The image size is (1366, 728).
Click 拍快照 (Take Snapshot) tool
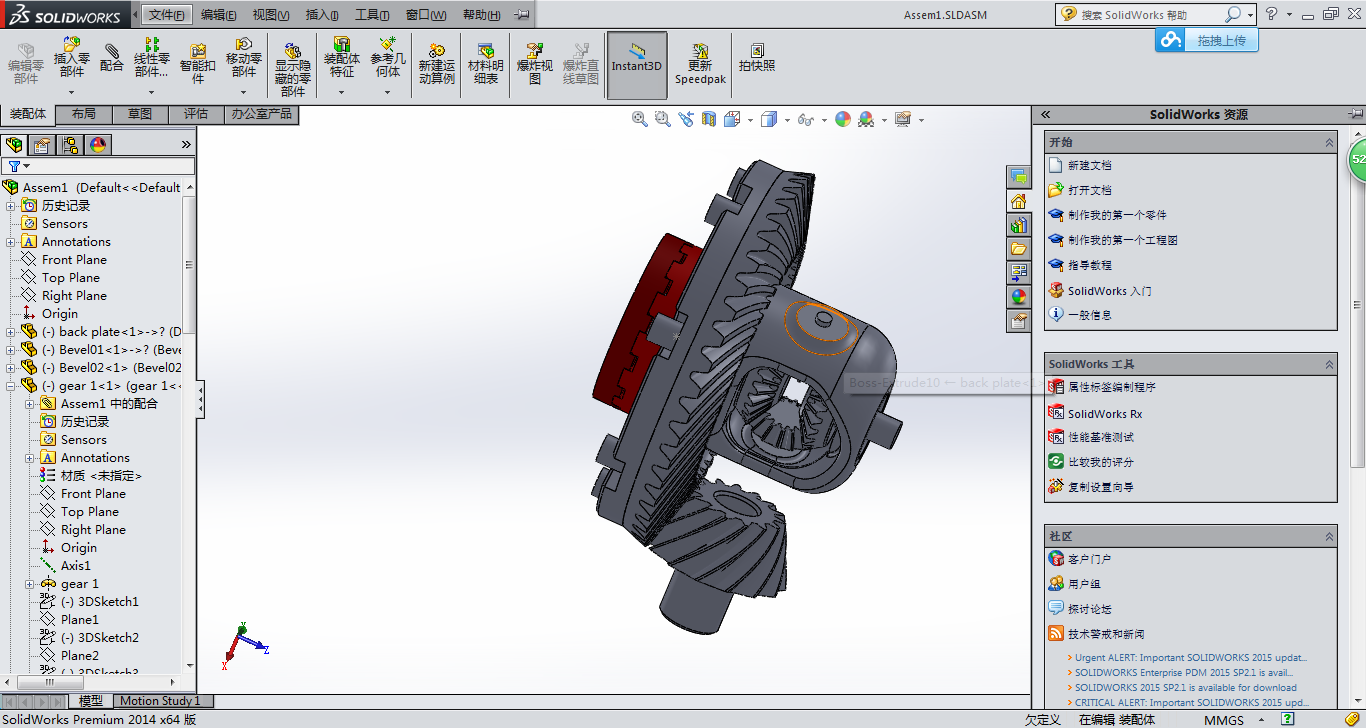757,58
